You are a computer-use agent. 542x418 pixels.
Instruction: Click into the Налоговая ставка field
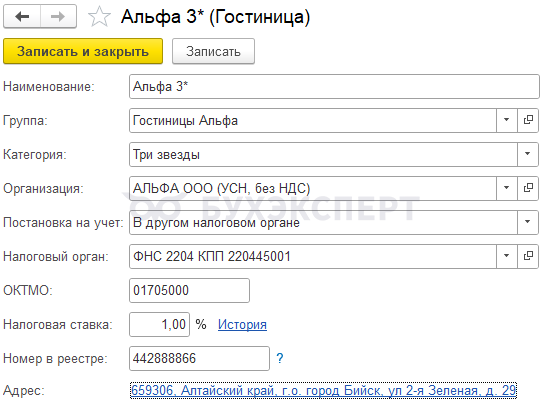(x=159, y=324)
